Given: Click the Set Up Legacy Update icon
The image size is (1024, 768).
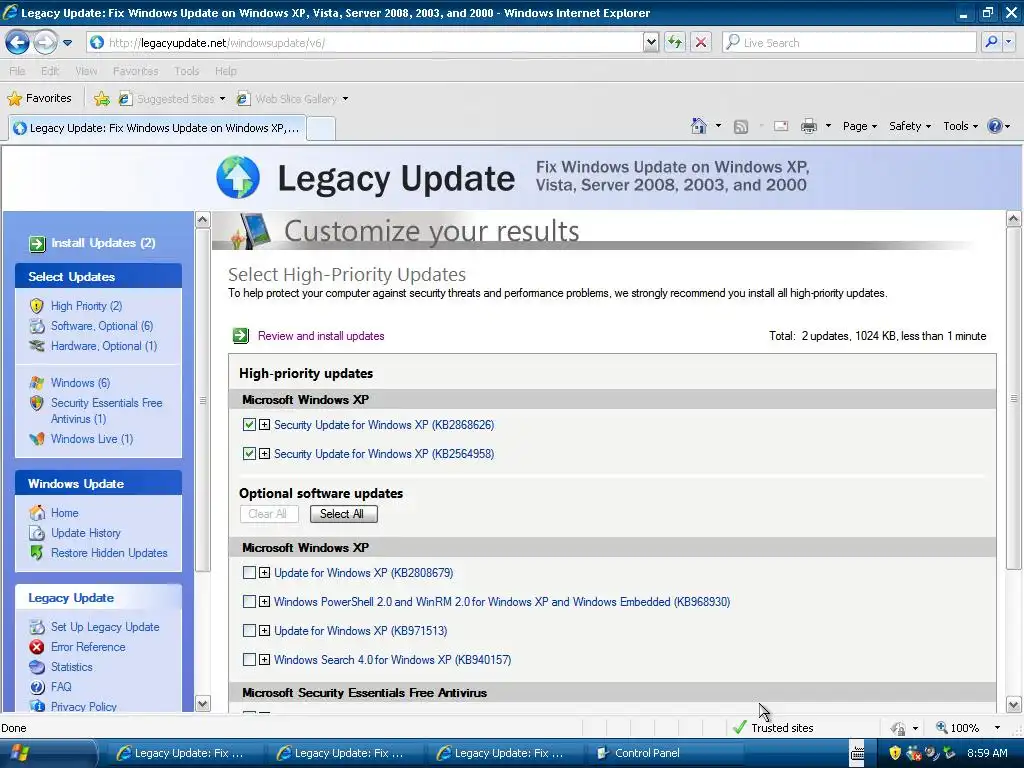Looking at the screenshot, I should [x=37, y=627].
